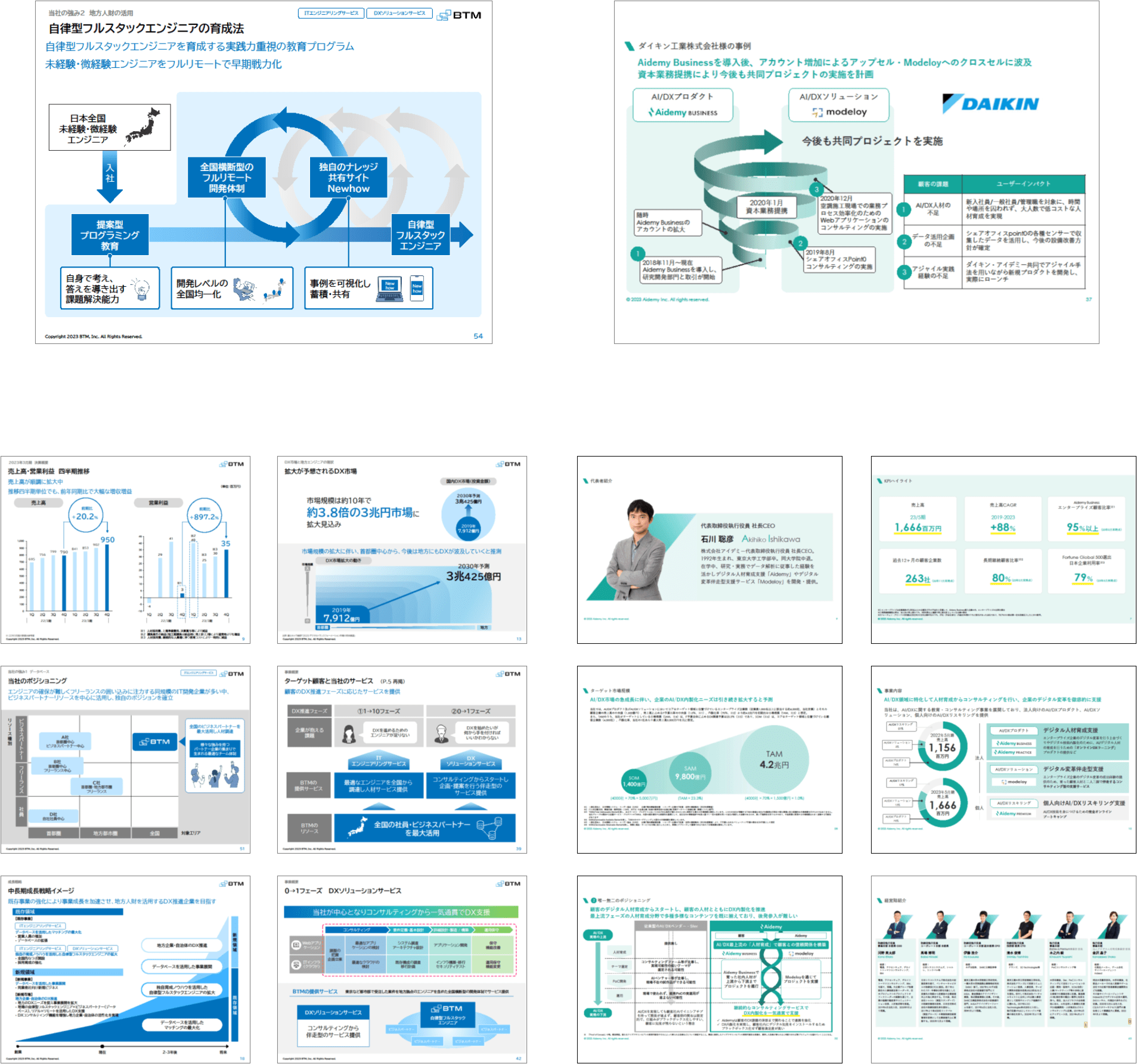
Task: Click the BTM logo on the large フルスタックエンジニア slide
Action: pyautogui.click(x=458, y=15)
